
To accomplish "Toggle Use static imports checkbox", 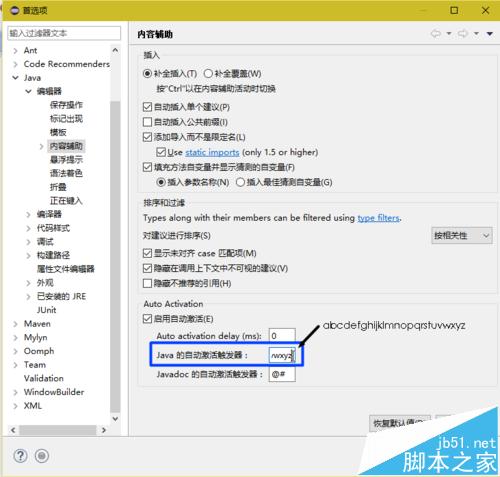I will pos(161,152).
